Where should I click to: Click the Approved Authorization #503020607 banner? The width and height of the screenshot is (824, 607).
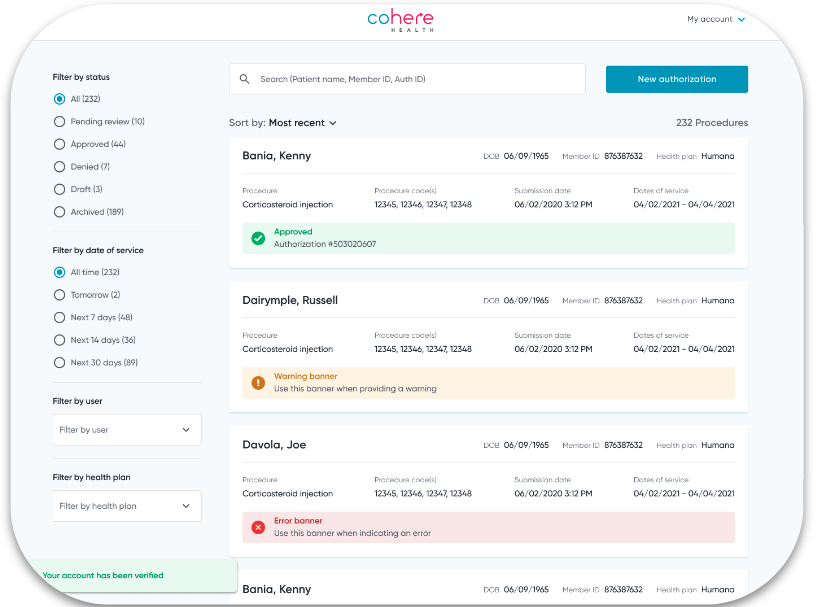(x=488, y=238)
